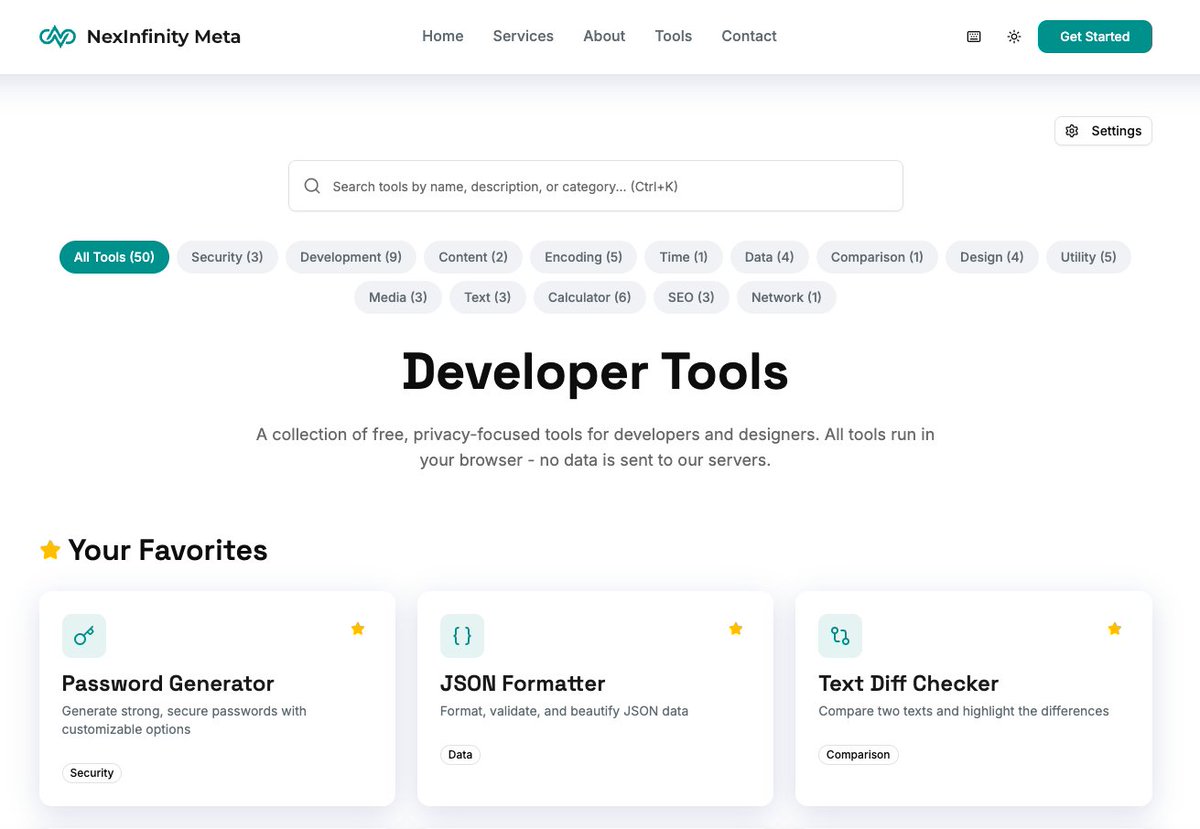
Task: Filter by Calculator (6) category
Action: click(589, 297)
